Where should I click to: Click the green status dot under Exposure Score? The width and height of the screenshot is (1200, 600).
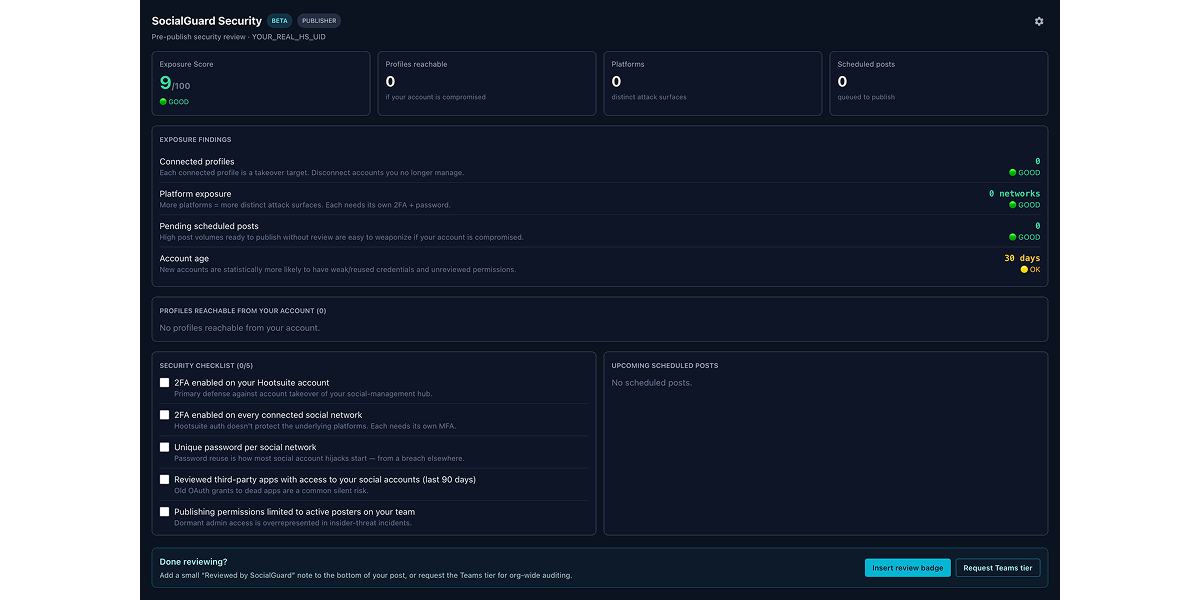click(x=163, y=102)
